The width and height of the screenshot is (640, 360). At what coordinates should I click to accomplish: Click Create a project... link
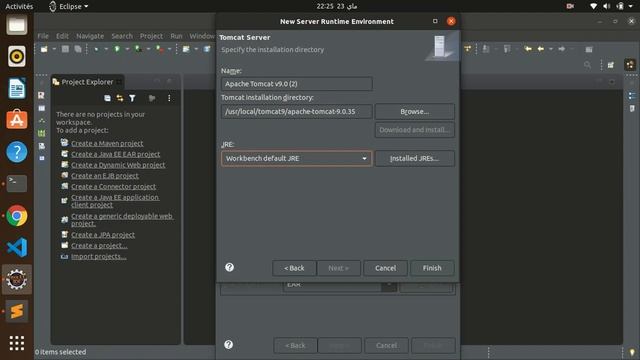click(99, 245)
